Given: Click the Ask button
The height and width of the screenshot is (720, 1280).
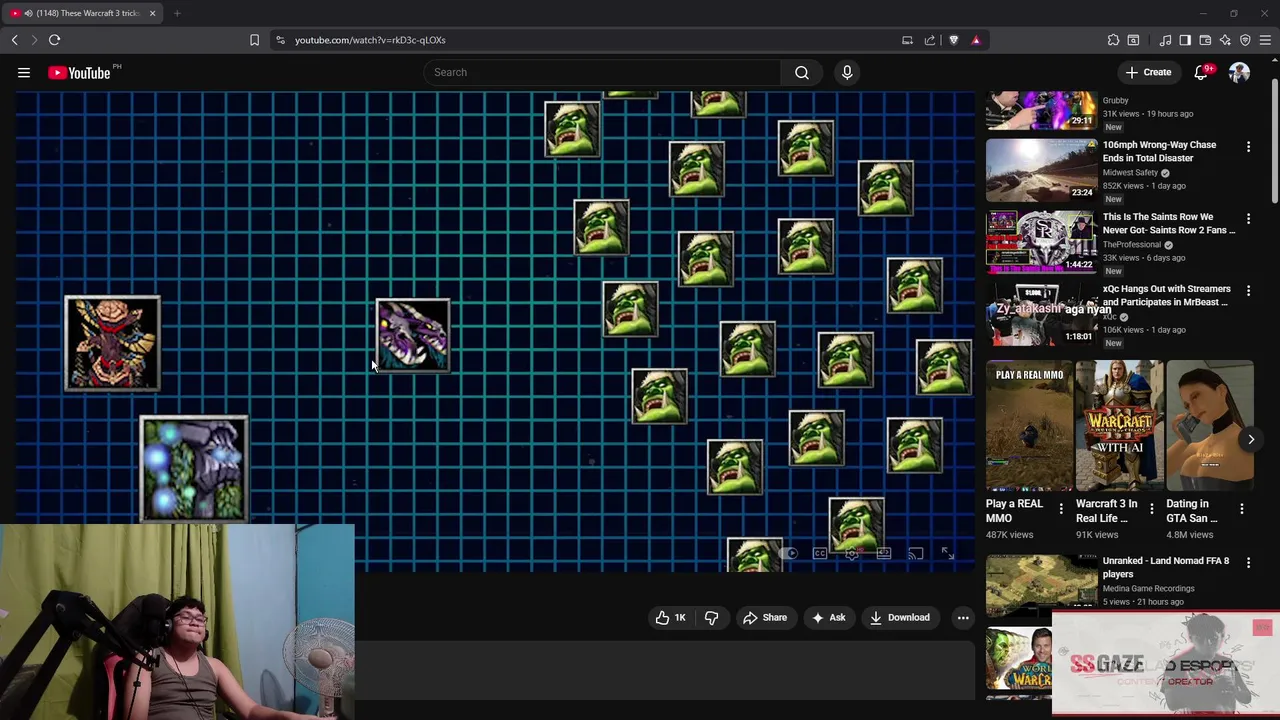Looking at the screenshot, I should (x=829, y=618).
